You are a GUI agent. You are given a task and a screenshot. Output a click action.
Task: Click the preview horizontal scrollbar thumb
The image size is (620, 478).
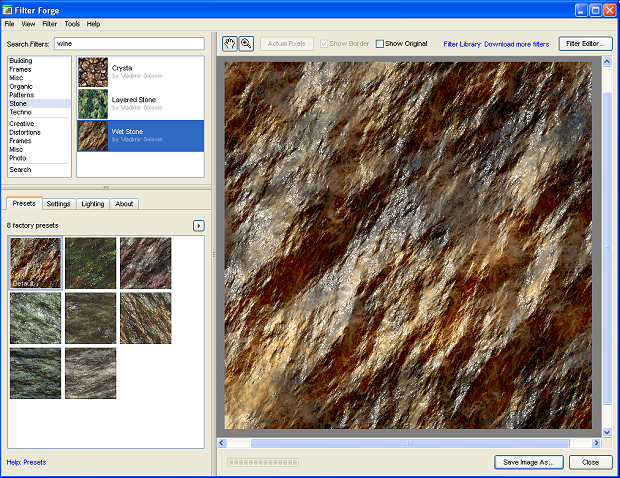pos(410,443)
